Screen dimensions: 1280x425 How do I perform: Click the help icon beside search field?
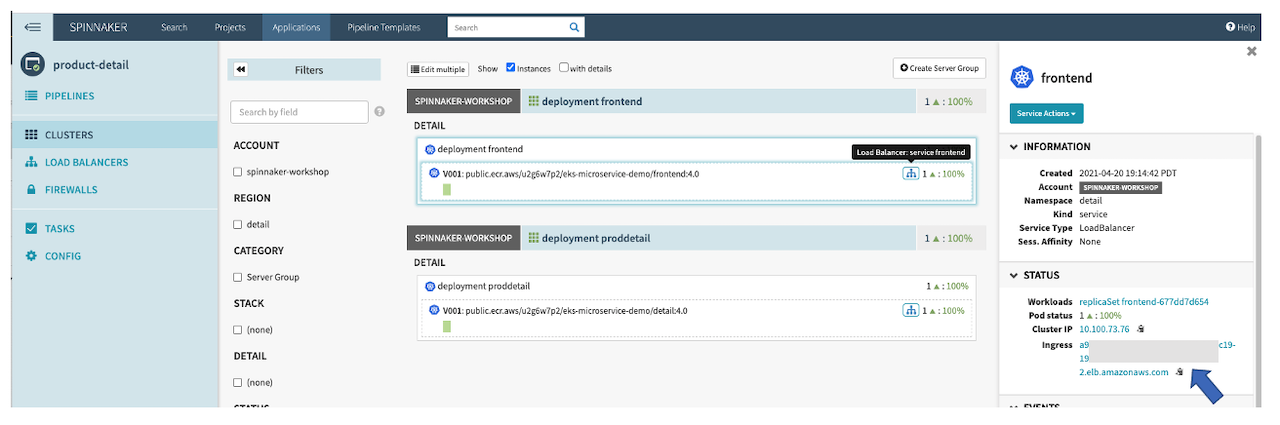[380, 112]
